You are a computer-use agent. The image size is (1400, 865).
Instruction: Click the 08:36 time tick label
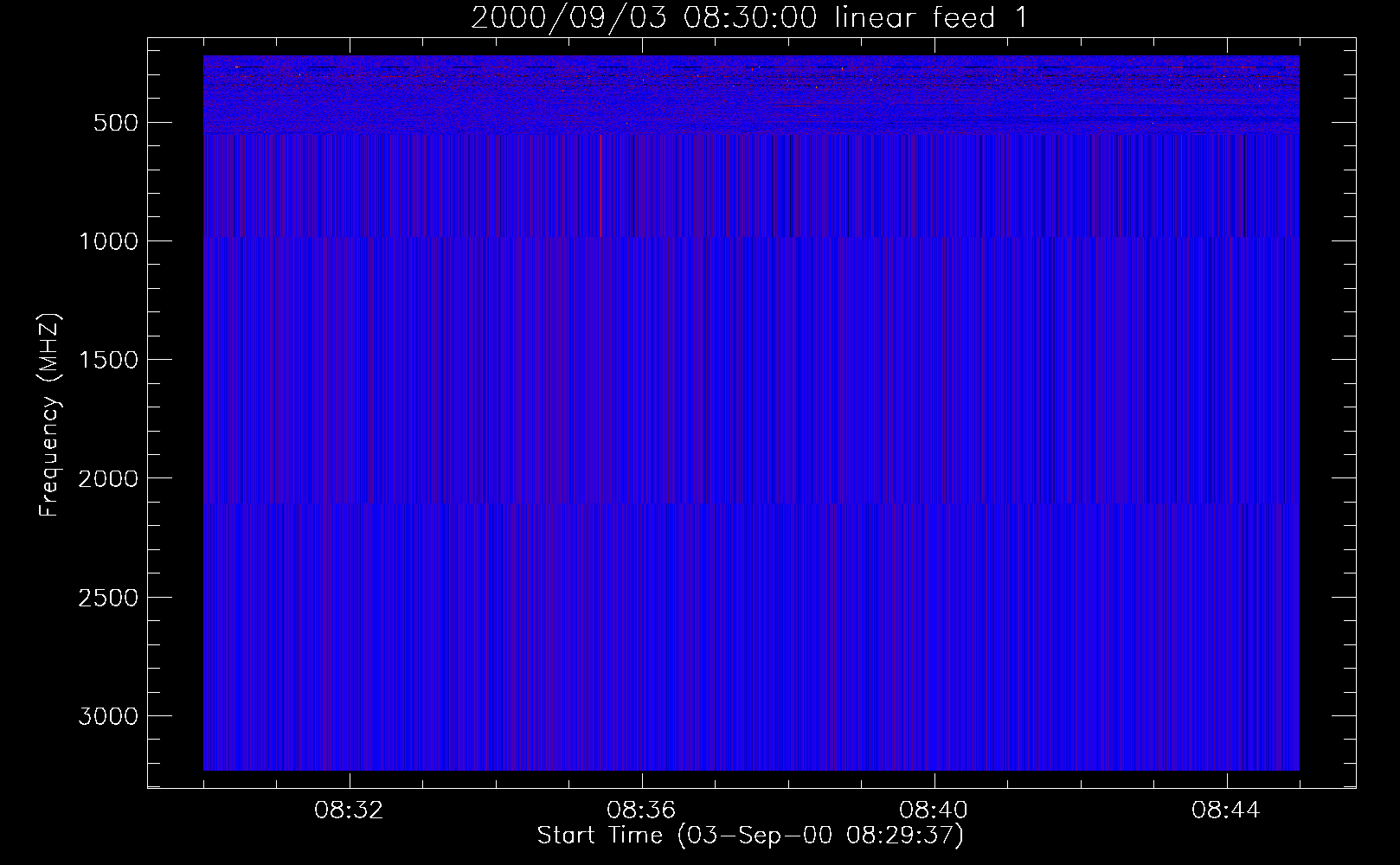[641, 811]
